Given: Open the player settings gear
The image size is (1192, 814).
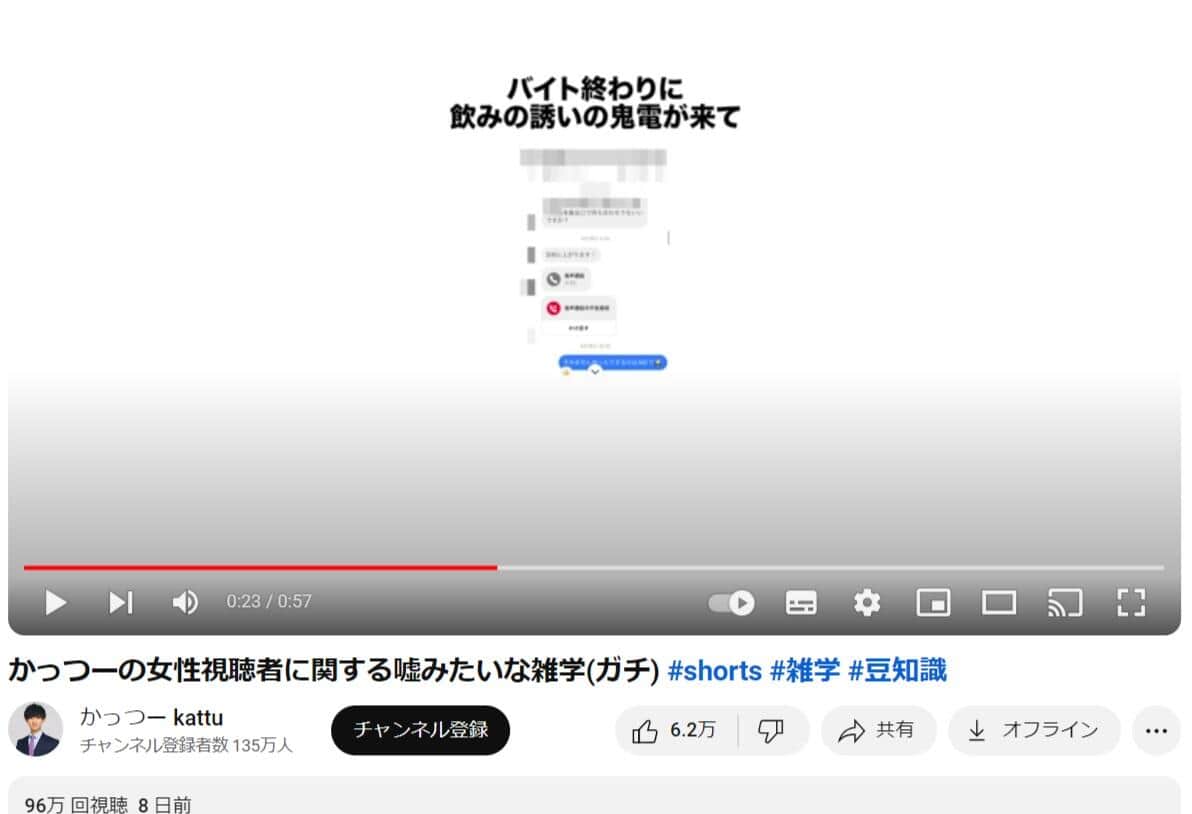Looking at the screenshot, I should coord(866,602).
